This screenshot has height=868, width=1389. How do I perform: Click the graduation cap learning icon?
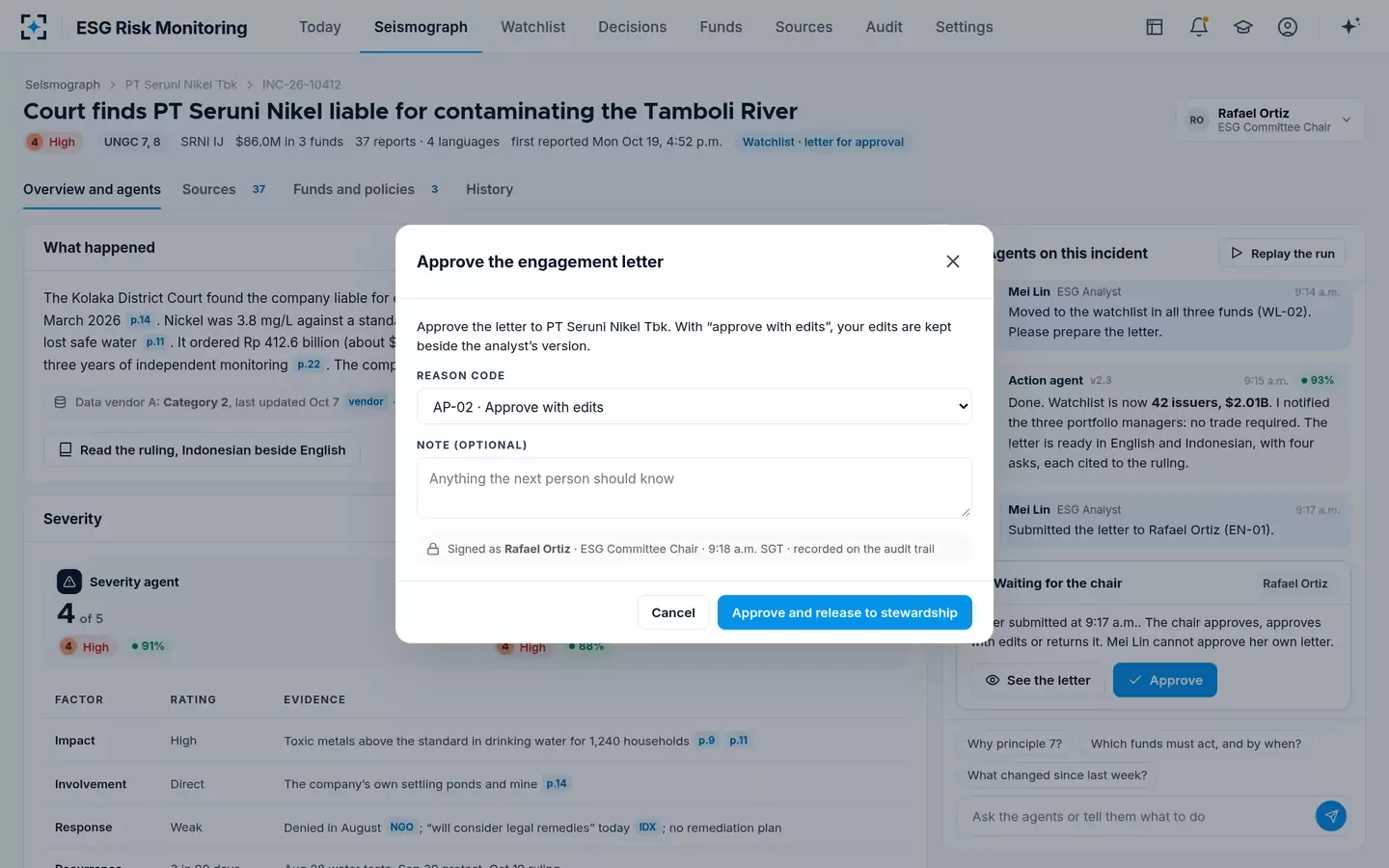coord(1243,27)
